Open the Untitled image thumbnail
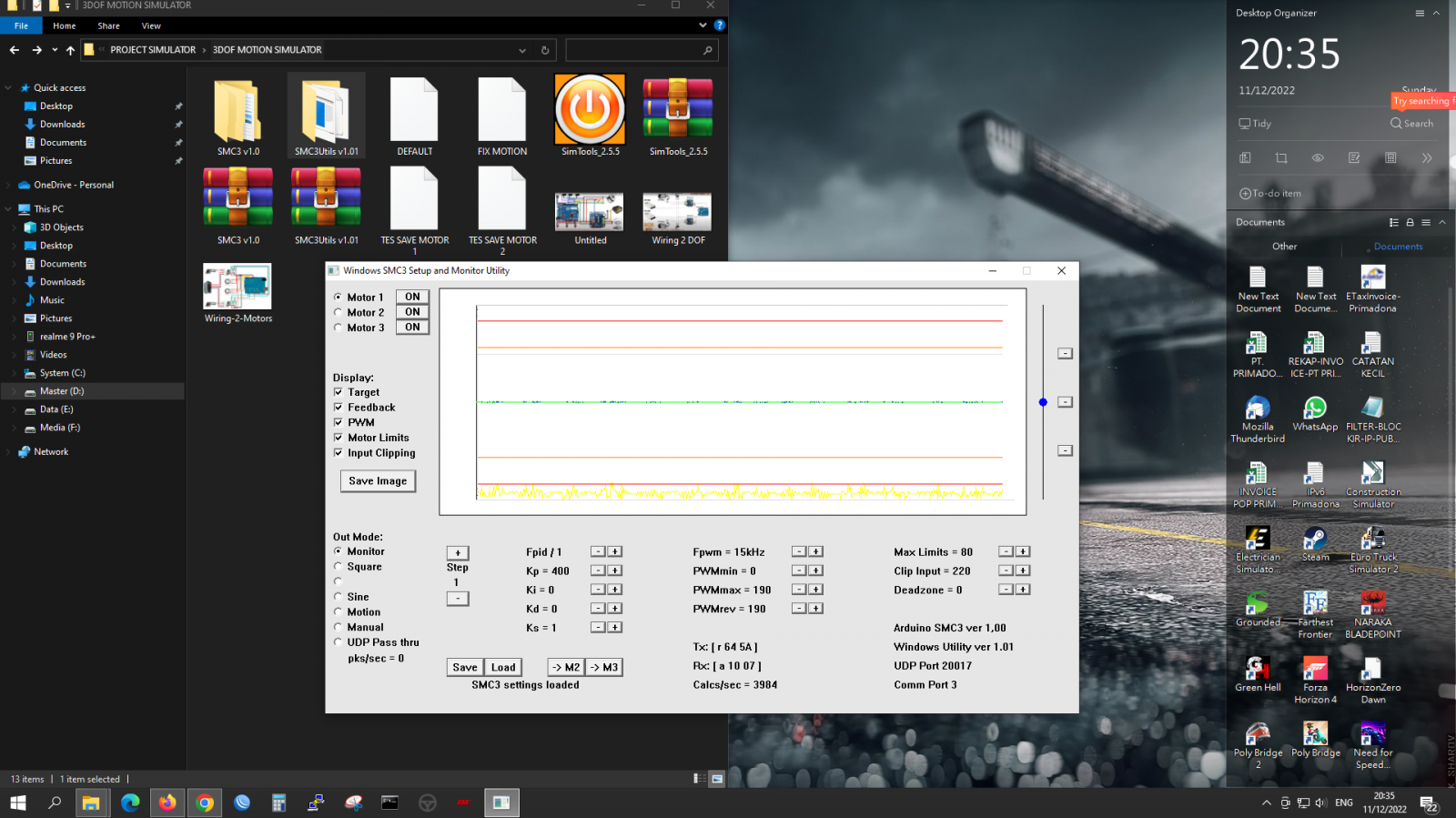This screenshot has width=1456, height=818. 590,218
